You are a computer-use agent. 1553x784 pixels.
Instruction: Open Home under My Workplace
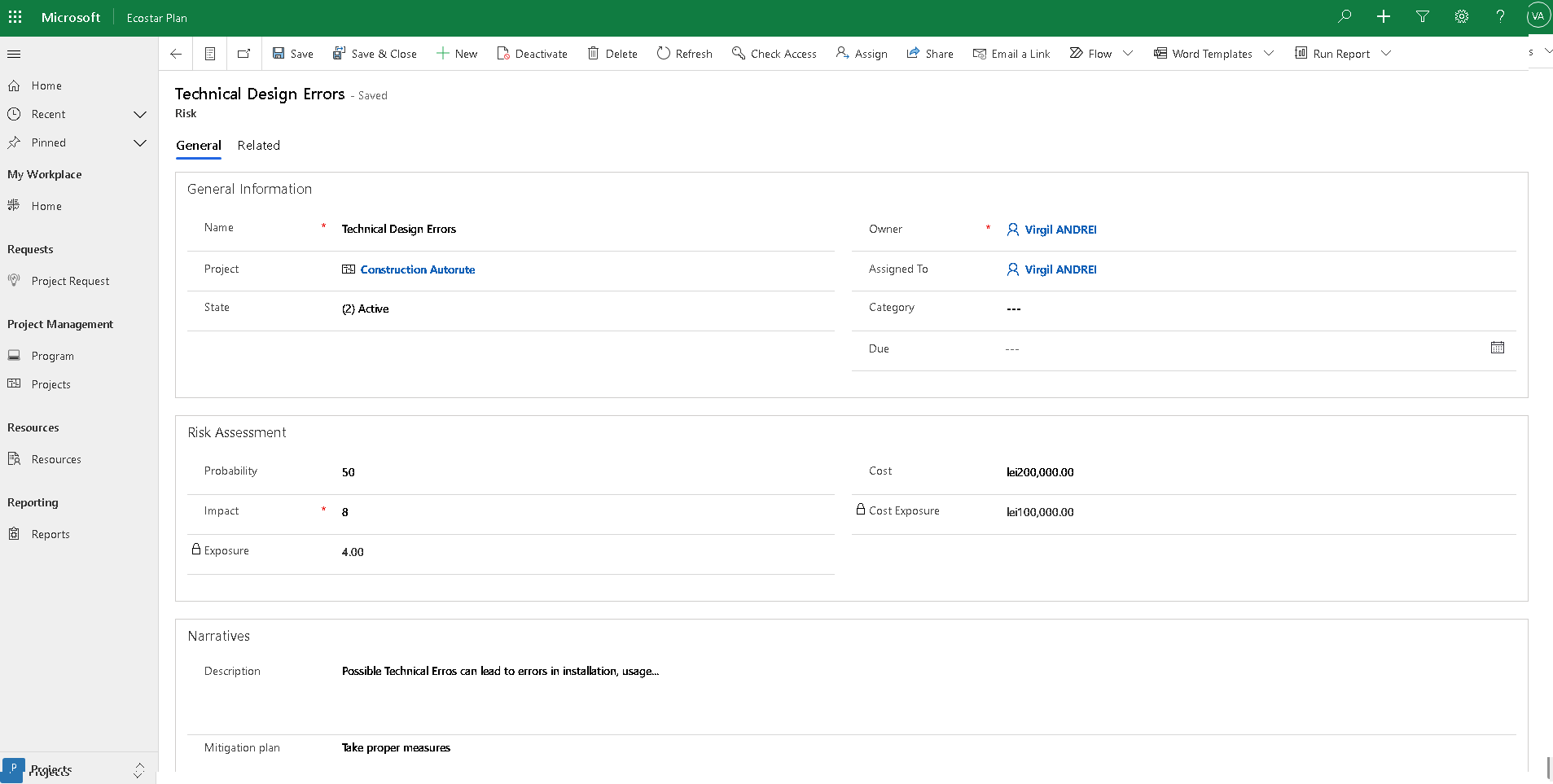46,207
